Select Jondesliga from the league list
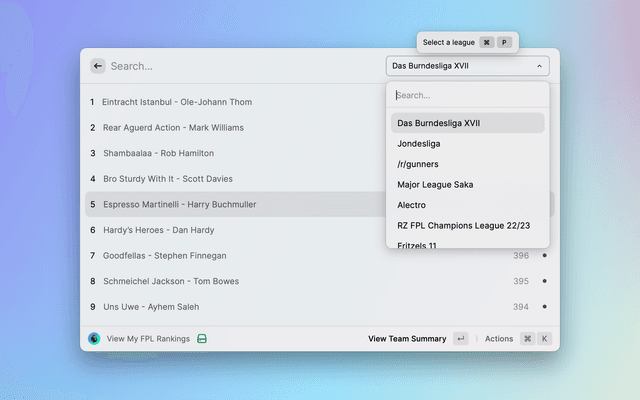Screen dimensions: 640x400 coord(420,144)
